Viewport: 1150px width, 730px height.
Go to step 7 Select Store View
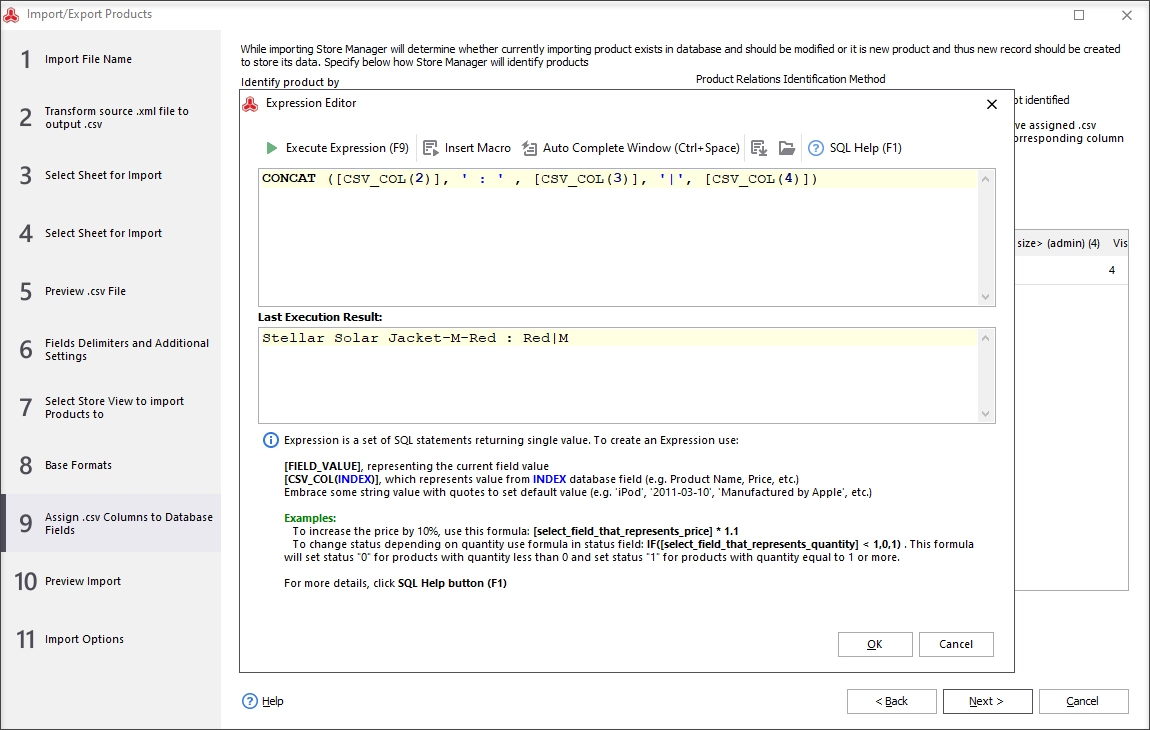point(110,407)
